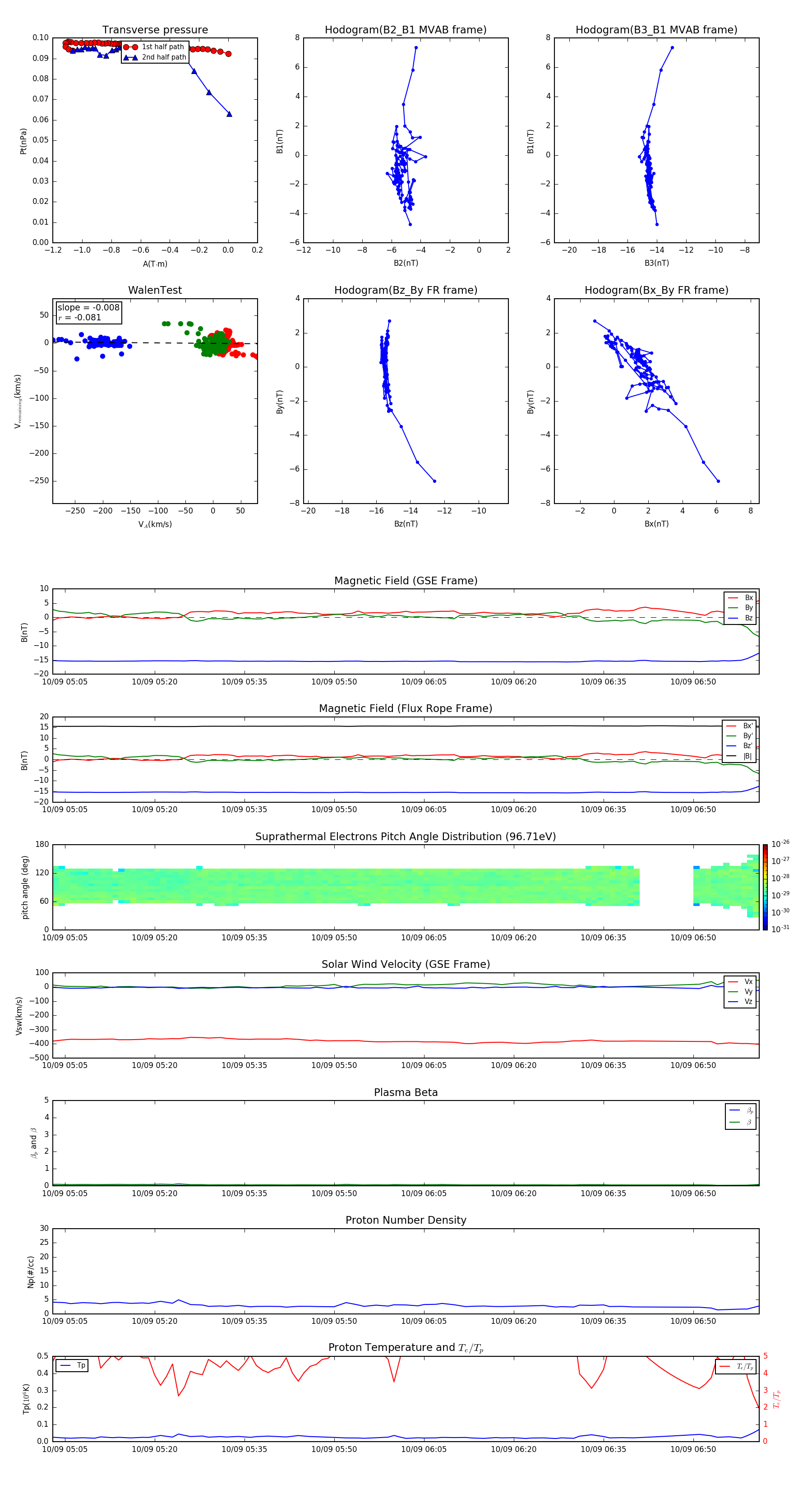Image resolution: width=812 pixels, height=1489 pixels.
Task: Select Bz in the GSE magnetic field legend
Action: (x=740, y=618)
